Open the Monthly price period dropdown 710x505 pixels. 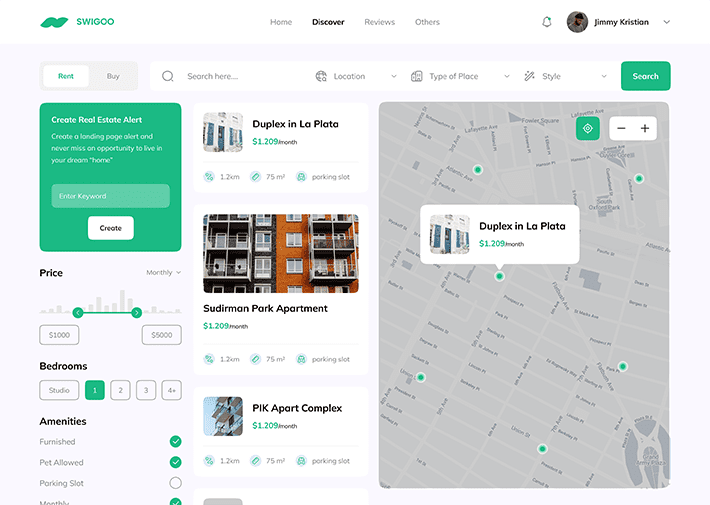point(163,272)
